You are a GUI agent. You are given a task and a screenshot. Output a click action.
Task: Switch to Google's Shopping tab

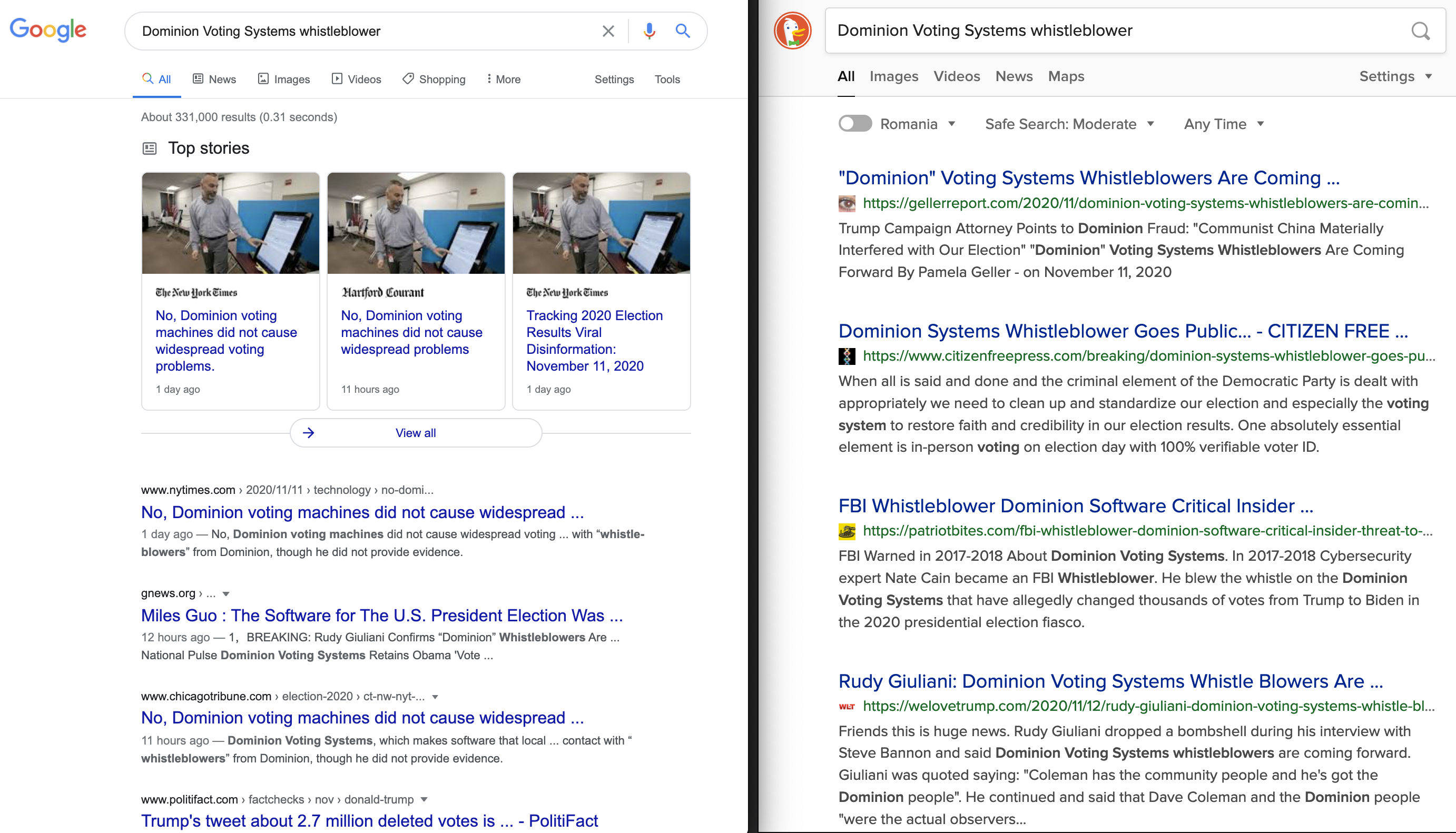tap(434, 79)
